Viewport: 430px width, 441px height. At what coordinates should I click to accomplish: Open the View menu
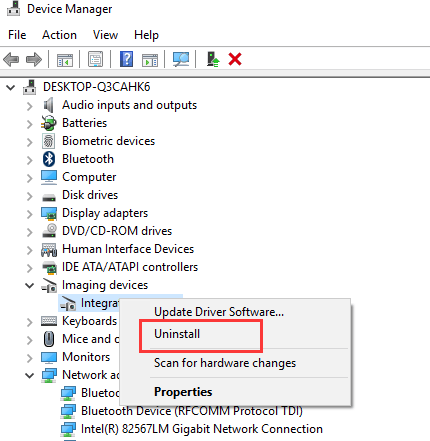pos(105,35)
